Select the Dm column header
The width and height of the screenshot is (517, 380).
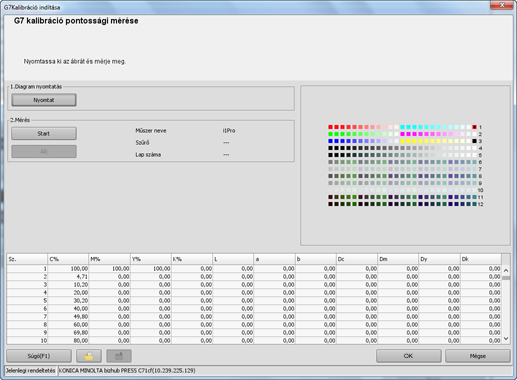click(398, 259)
